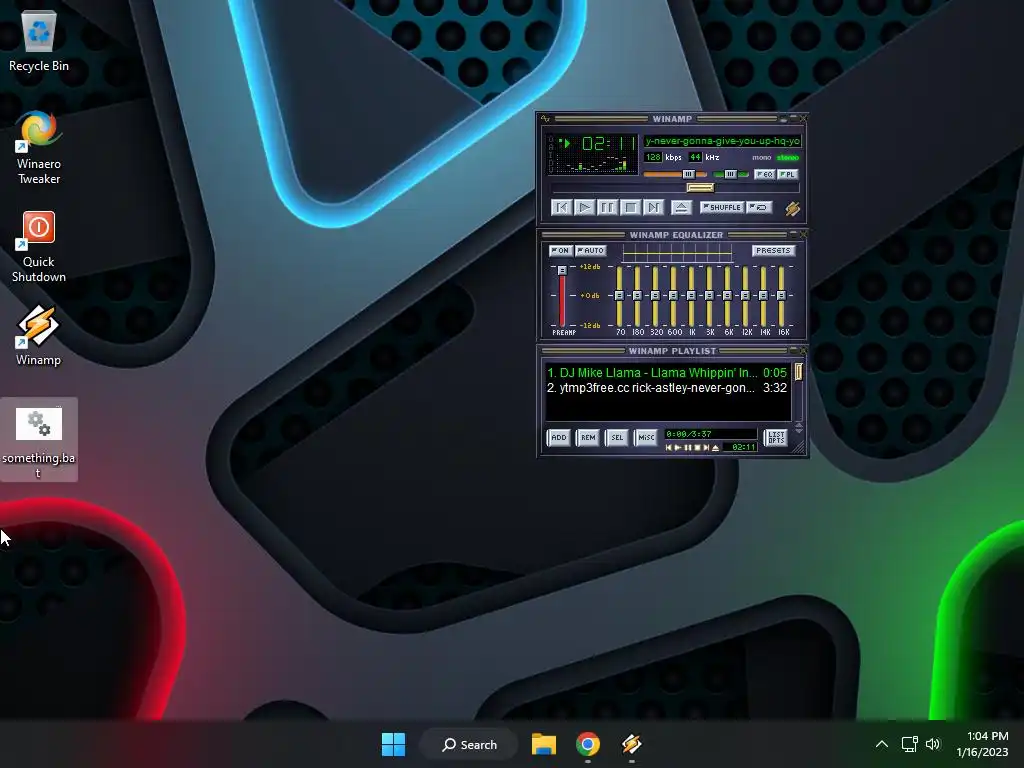1024x768 pixels.
Task: Click the PREAMP slider handle
Action: (562, 270)
